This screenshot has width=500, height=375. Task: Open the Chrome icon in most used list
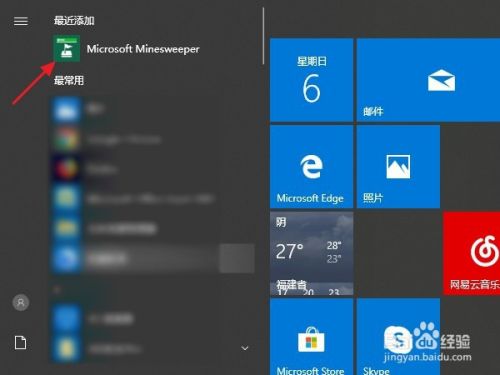(66, 138)
